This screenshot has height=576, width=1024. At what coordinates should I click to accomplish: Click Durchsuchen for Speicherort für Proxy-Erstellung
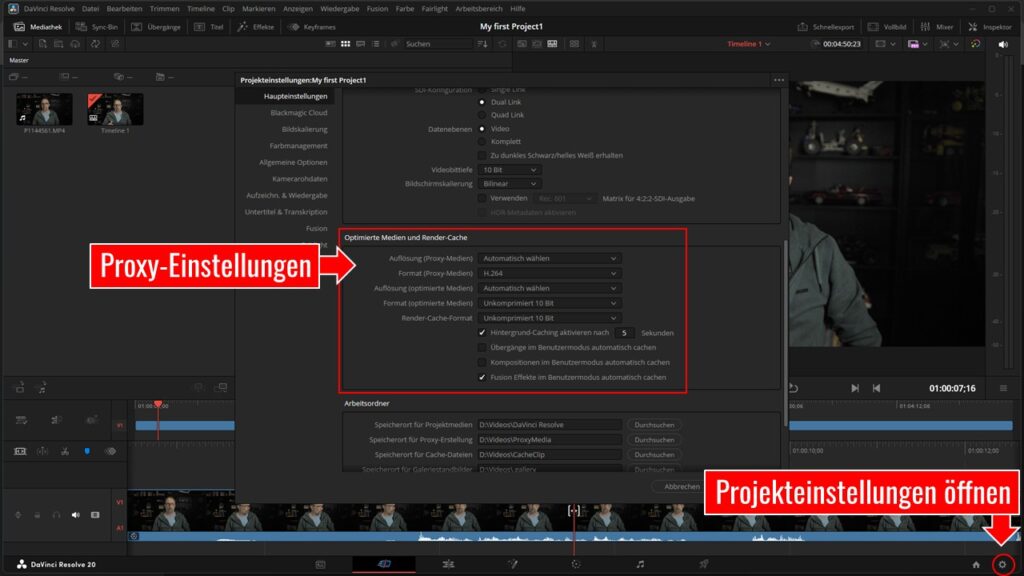click(655, 439)
